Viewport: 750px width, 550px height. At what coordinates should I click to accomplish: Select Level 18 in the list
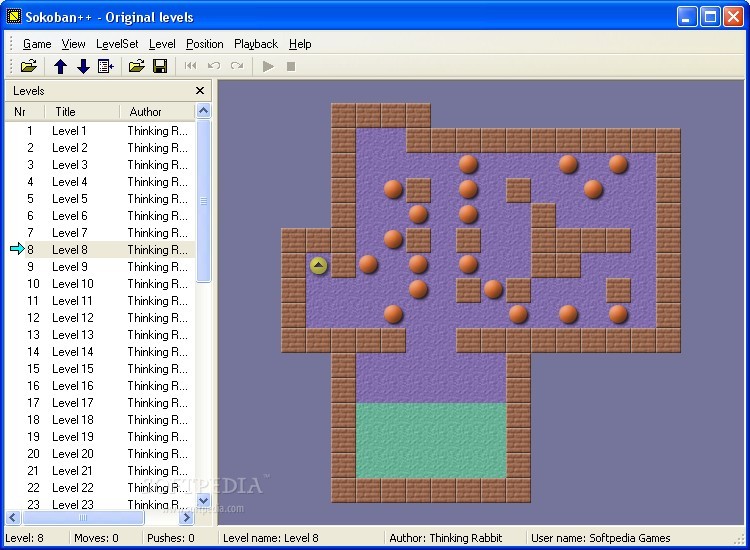100,419
